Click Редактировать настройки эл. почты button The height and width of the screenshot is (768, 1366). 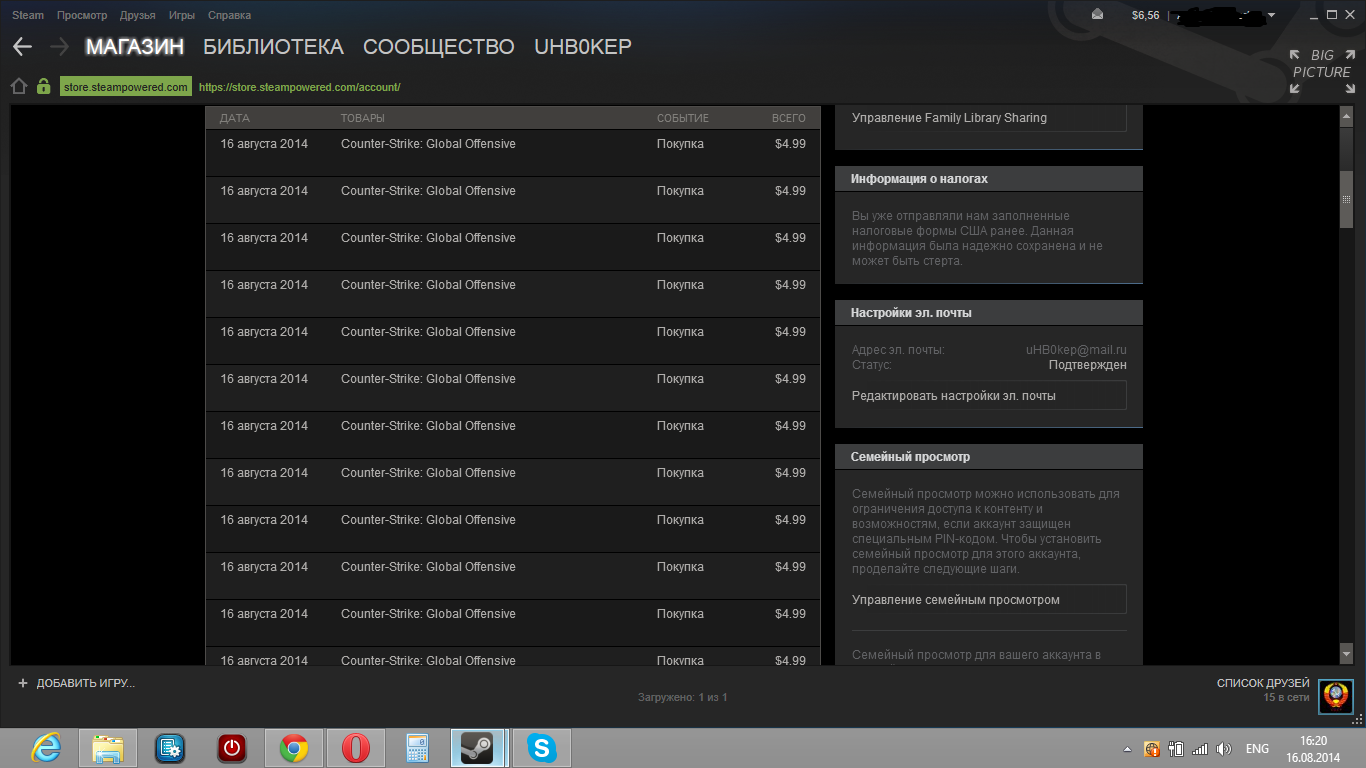click(x=989, y=395)
